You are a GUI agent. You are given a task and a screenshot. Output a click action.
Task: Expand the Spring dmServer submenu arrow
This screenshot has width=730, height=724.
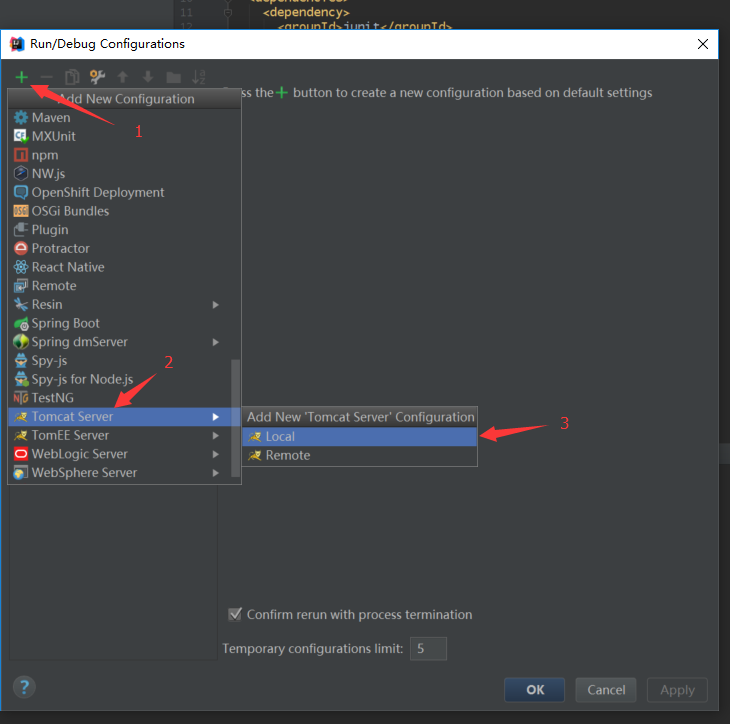pyautogui.click(x=216, y=342)
